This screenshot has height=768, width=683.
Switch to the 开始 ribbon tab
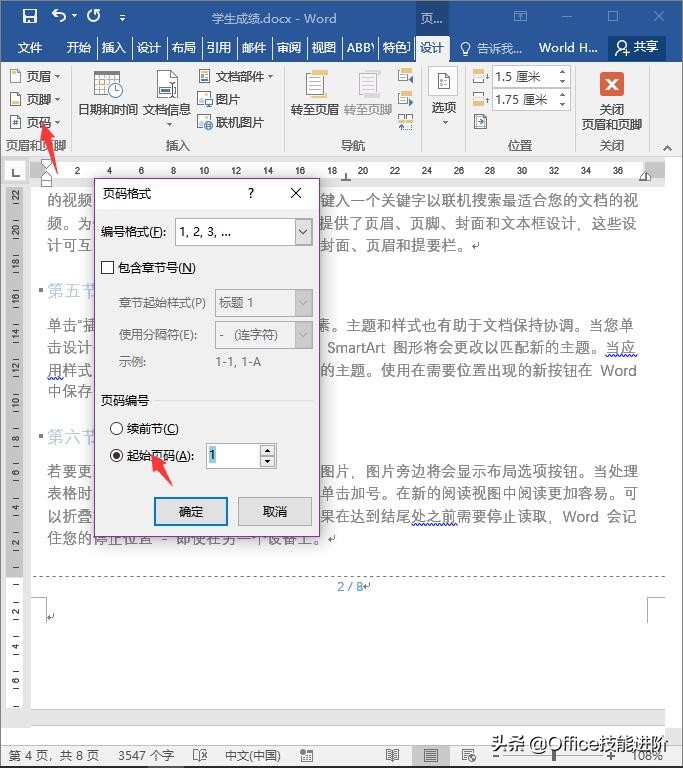pyautogui.click(x=78, y=48)
